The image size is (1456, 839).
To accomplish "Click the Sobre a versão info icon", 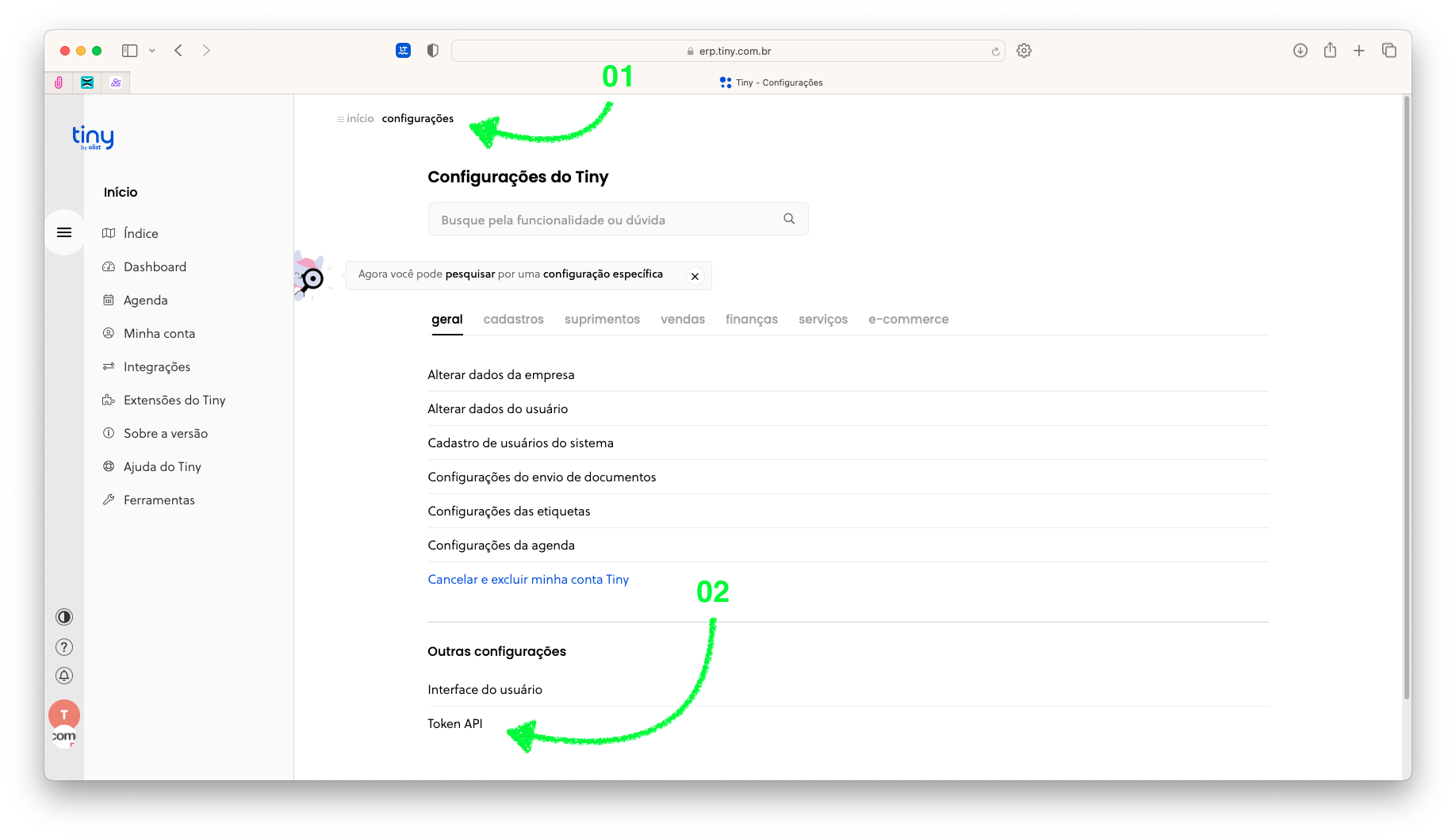I will coord(109,433).
